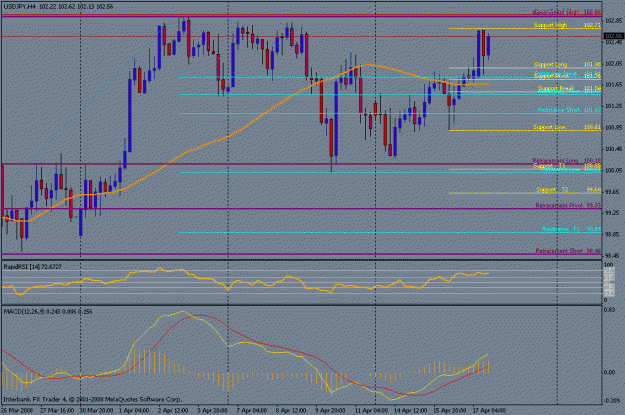Click the MACD scale value 0.83
625x415 pixels.
(609, 309)
